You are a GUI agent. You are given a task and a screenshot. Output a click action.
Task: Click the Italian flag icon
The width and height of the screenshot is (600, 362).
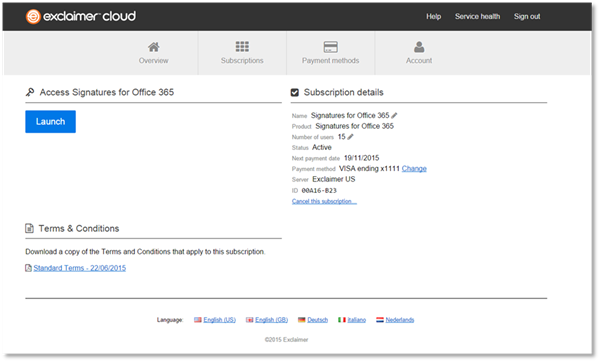click(x=342, y=320)
